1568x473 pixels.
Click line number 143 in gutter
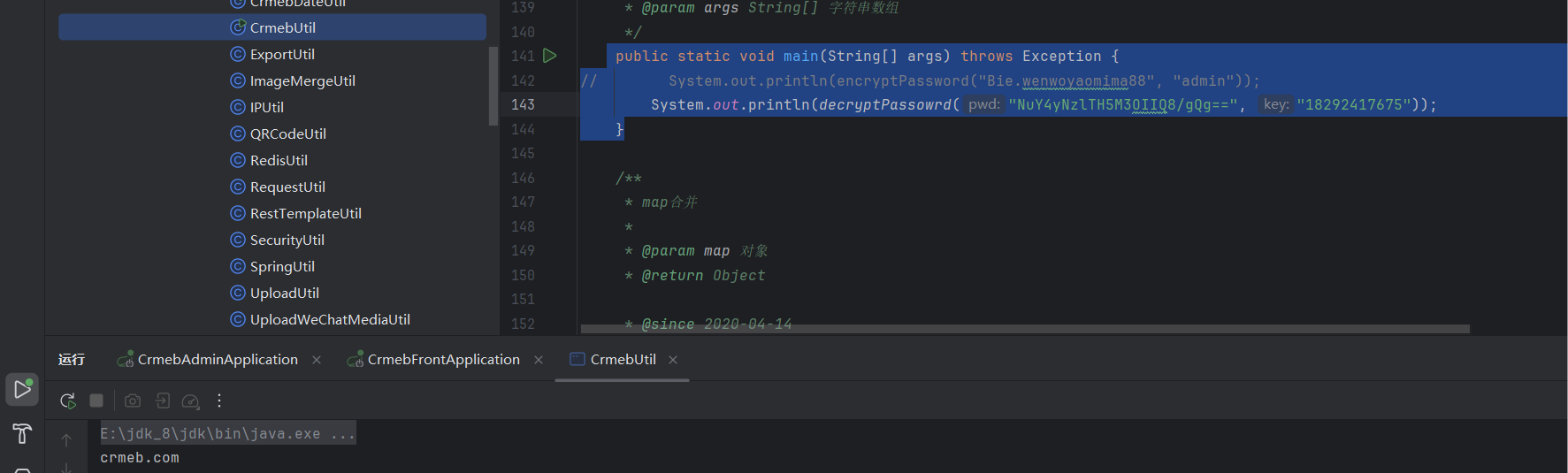[x=523, y=104]
